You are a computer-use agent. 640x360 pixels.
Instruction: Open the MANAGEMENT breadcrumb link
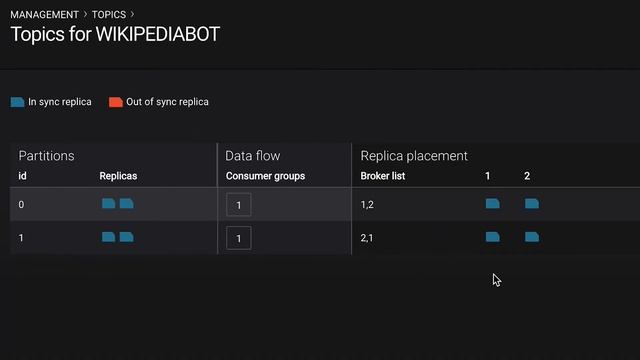(44, 15)
